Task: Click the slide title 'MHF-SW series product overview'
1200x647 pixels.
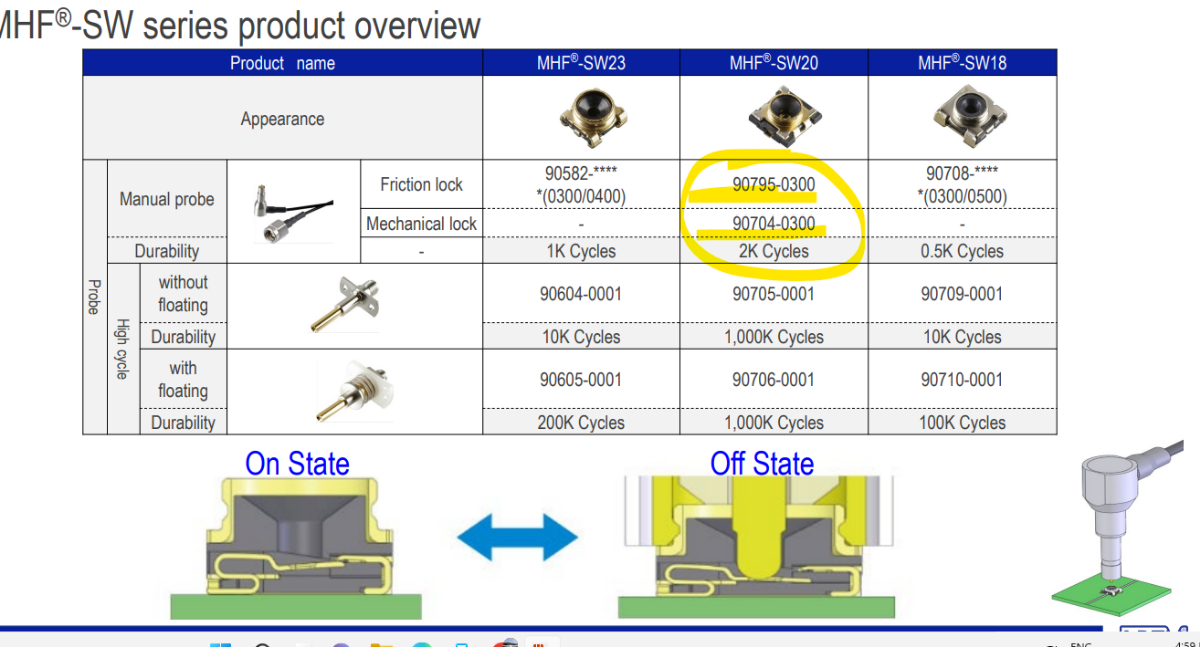Action: (240, 24)
